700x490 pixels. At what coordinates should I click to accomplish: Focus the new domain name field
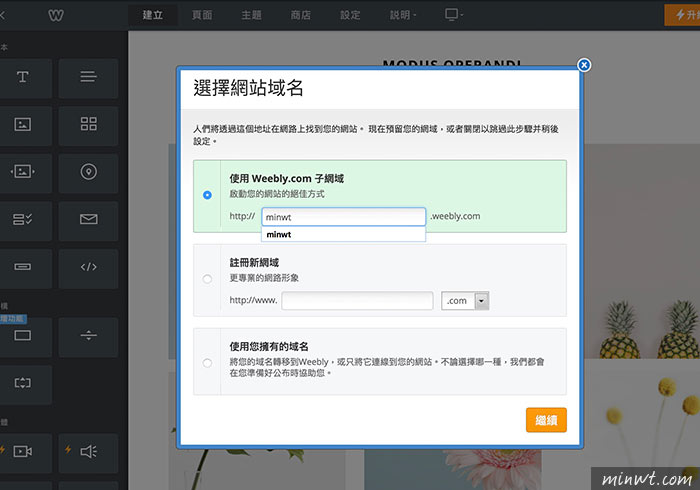[x=357, y=301]
